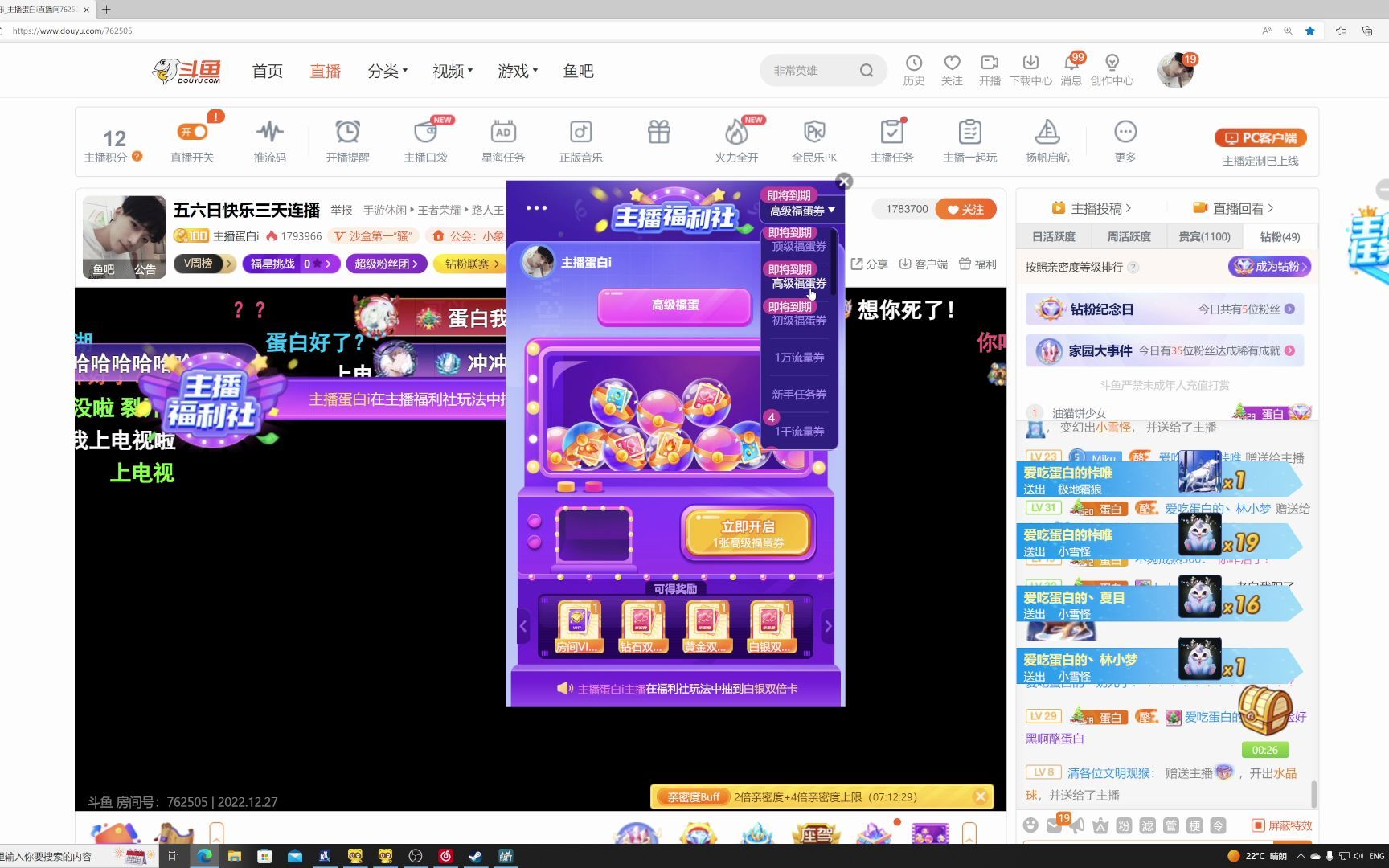Switch to 日活跃度 tab
This screenshot has width=1389, height=868.
pyautogui.click(x=1054, y=236)
